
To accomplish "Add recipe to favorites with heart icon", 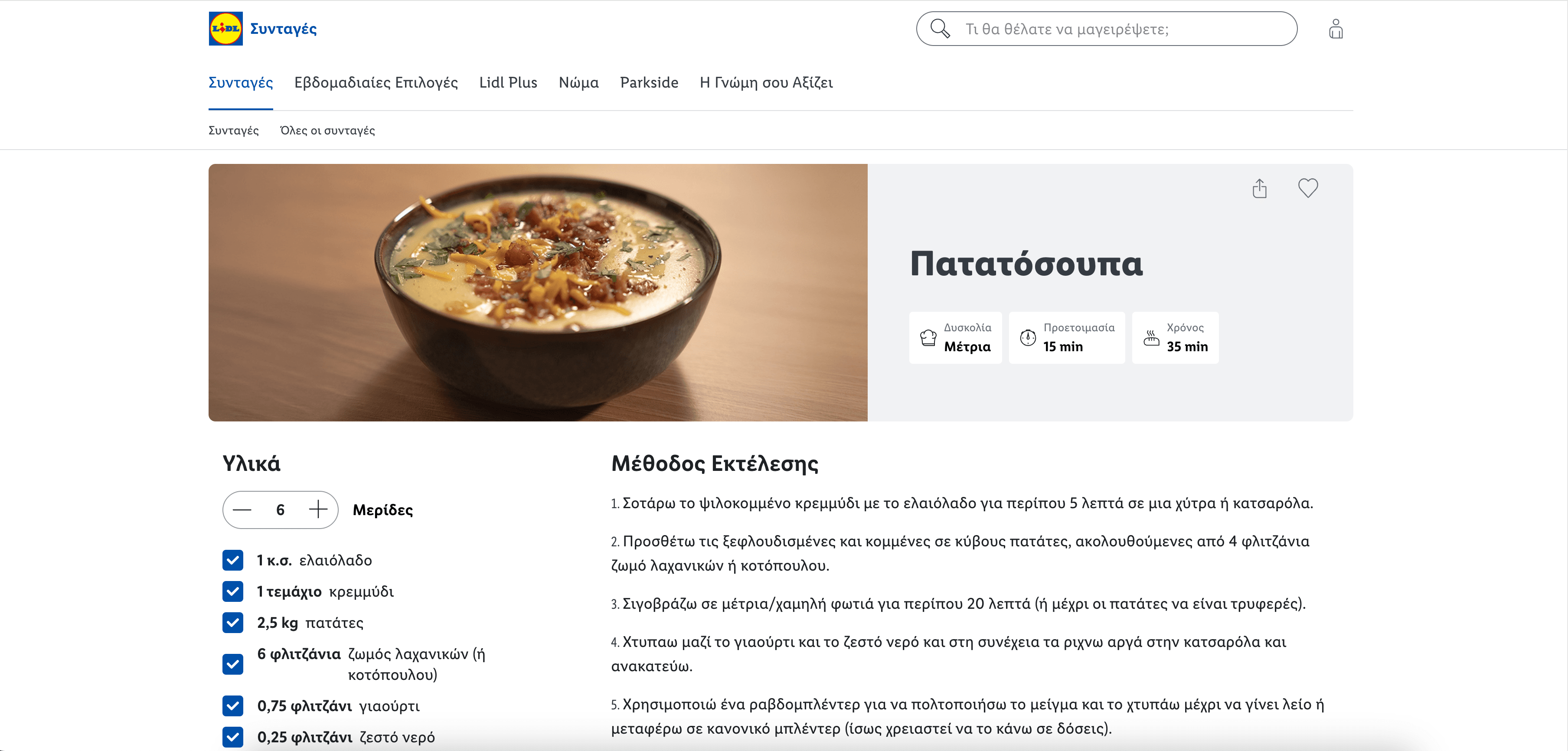I will [1307, 188].
